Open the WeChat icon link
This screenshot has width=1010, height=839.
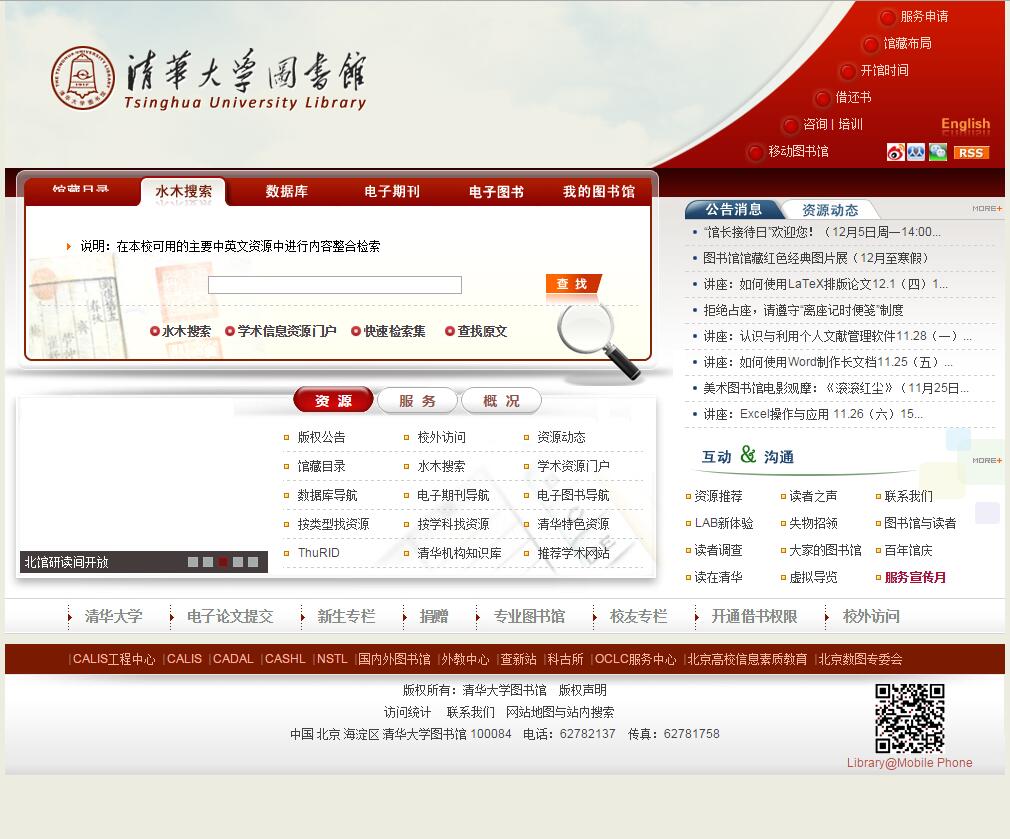(937, 152)
